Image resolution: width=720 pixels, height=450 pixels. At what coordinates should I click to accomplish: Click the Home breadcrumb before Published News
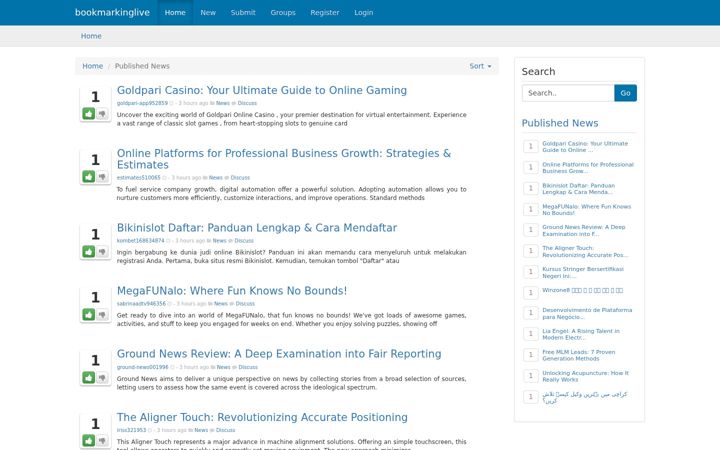point(92,66)
